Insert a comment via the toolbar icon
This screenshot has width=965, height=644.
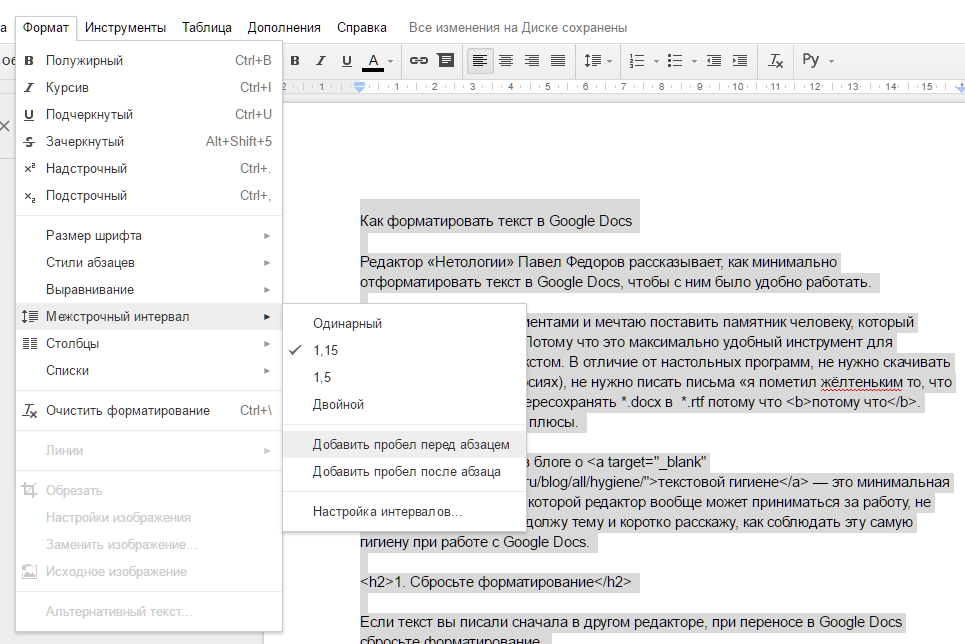(x=445, y=60)
